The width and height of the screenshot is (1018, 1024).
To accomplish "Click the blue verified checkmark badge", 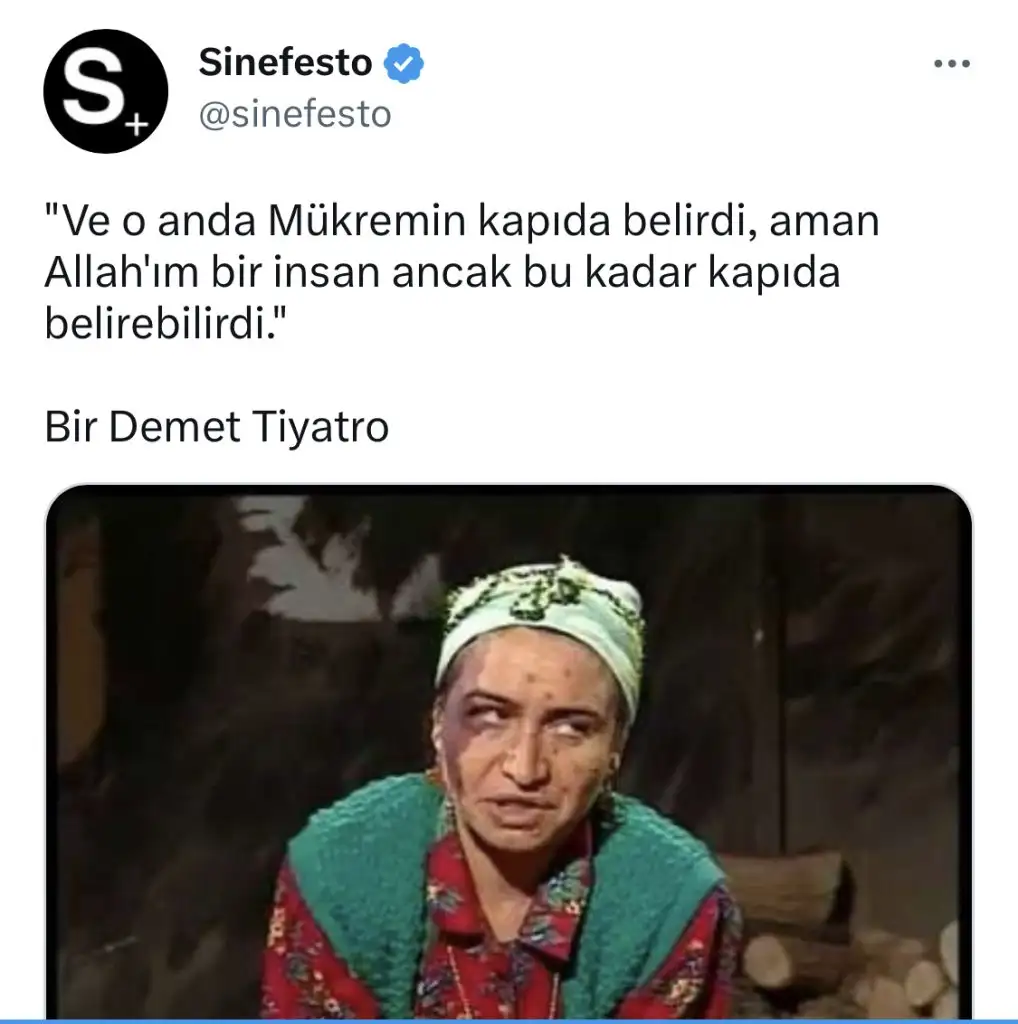I will point(404,63).
